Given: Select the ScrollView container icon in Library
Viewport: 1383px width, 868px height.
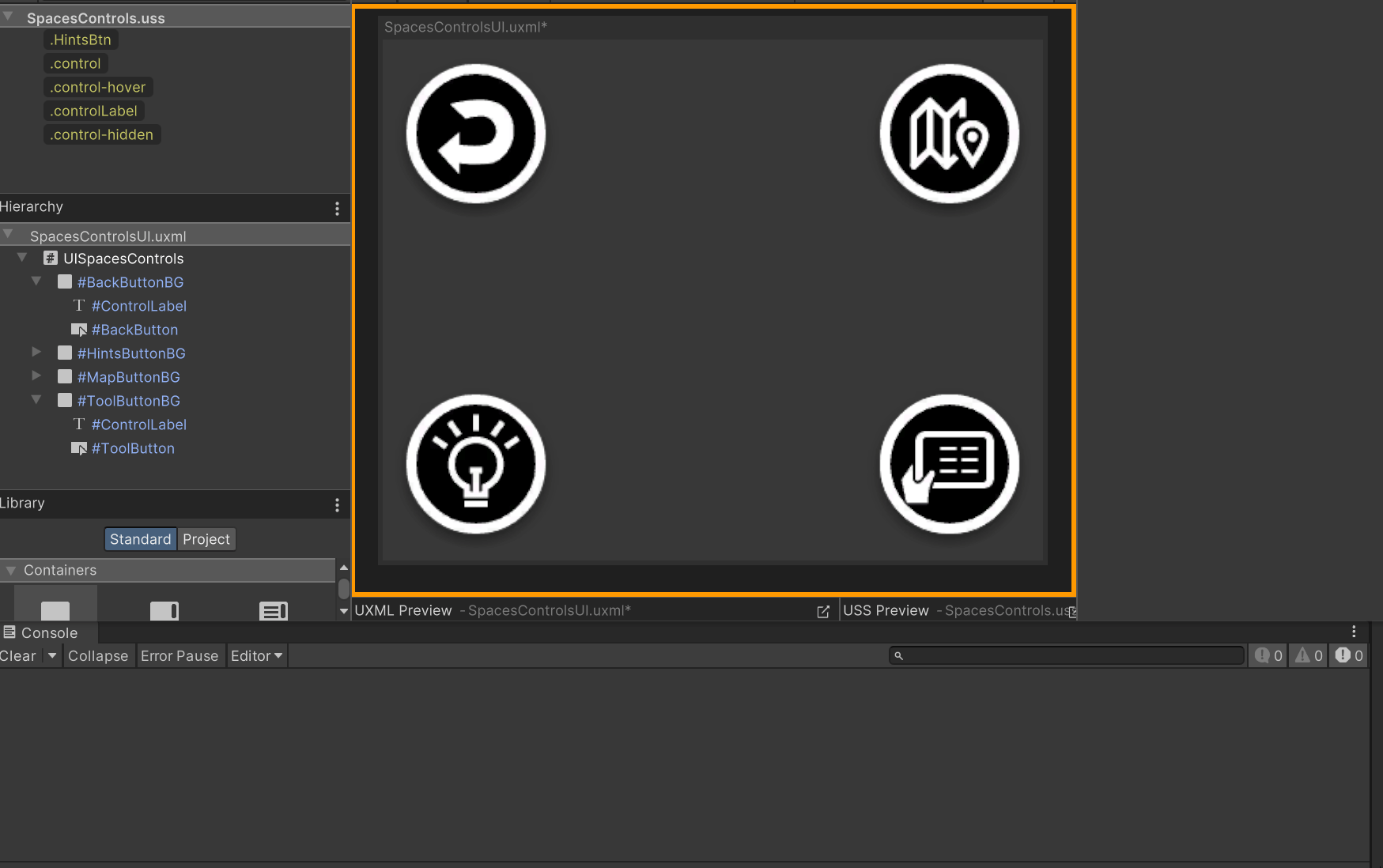Looking at the screenshot, I should (x=164, y=610).
